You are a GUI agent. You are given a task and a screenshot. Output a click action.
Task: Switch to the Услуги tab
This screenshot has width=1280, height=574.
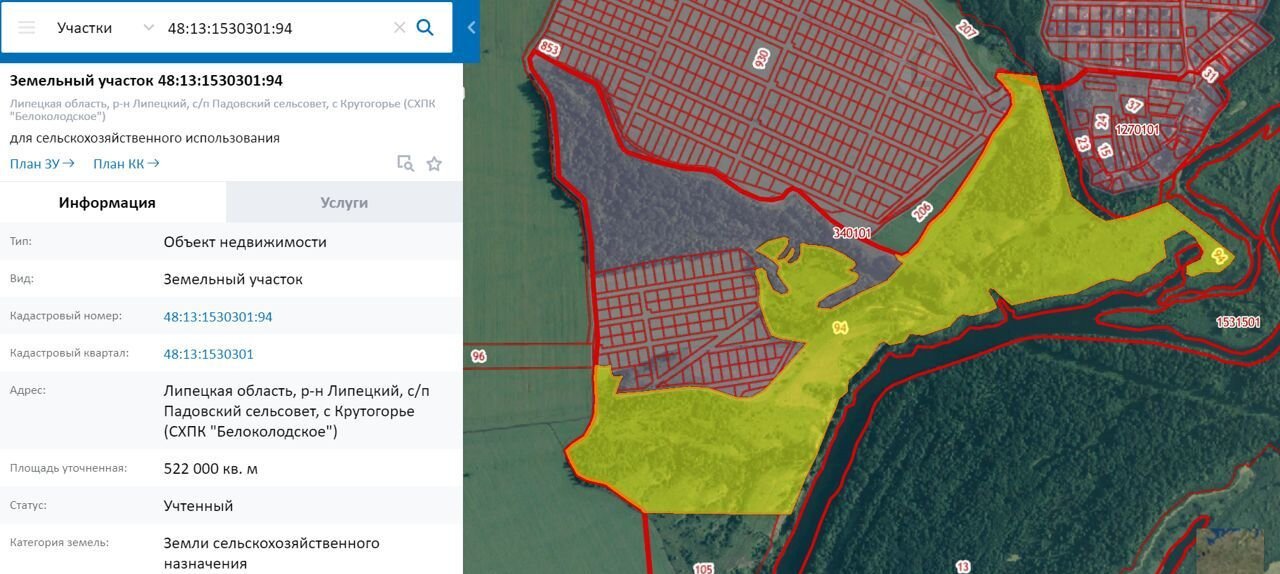[344, 203]
